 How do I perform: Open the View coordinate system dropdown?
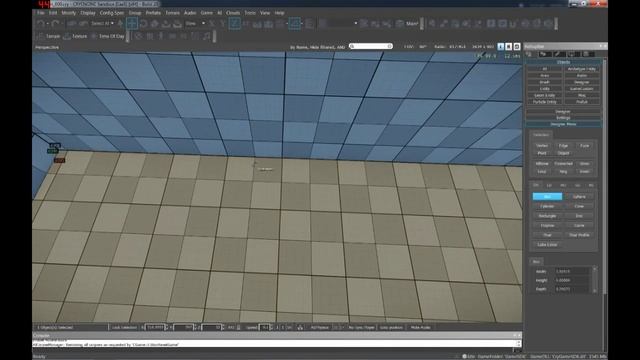195,24
